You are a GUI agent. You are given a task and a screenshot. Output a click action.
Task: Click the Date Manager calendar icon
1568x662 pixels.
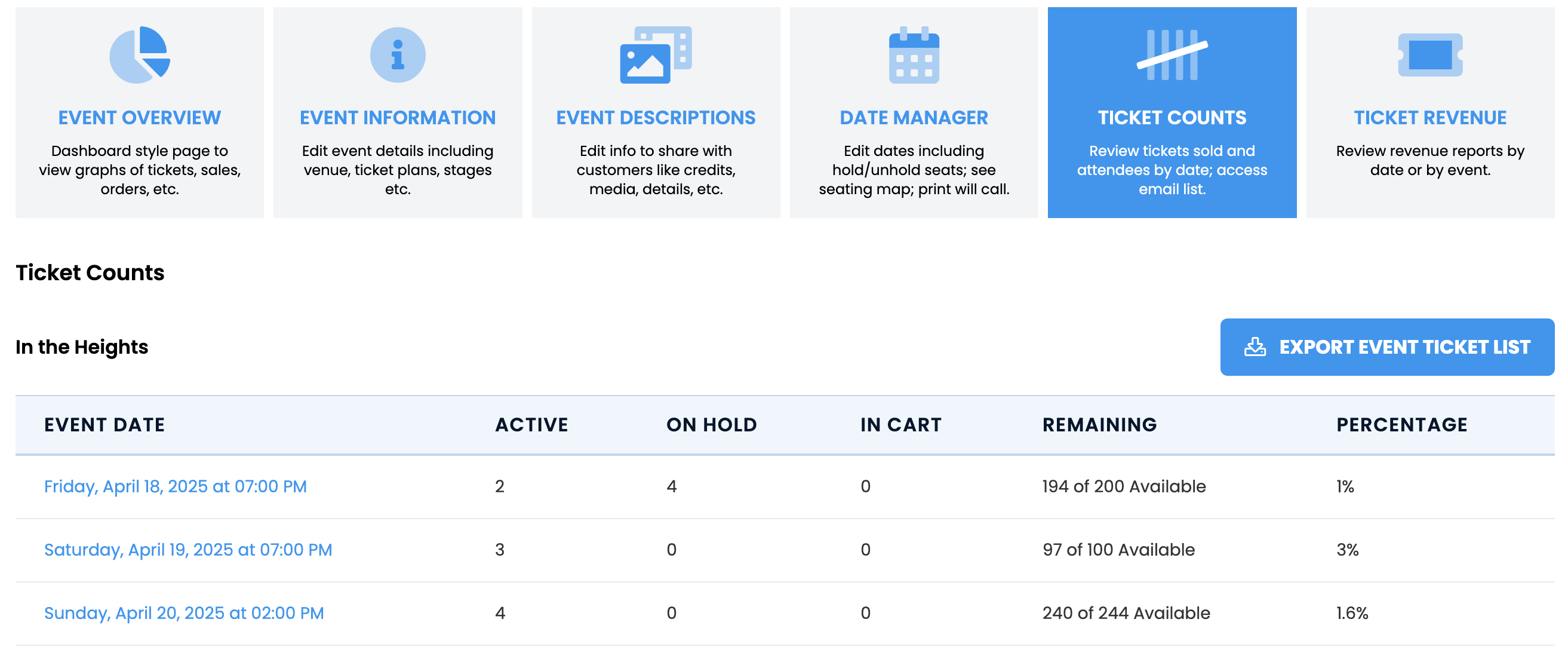coord(914,55)
